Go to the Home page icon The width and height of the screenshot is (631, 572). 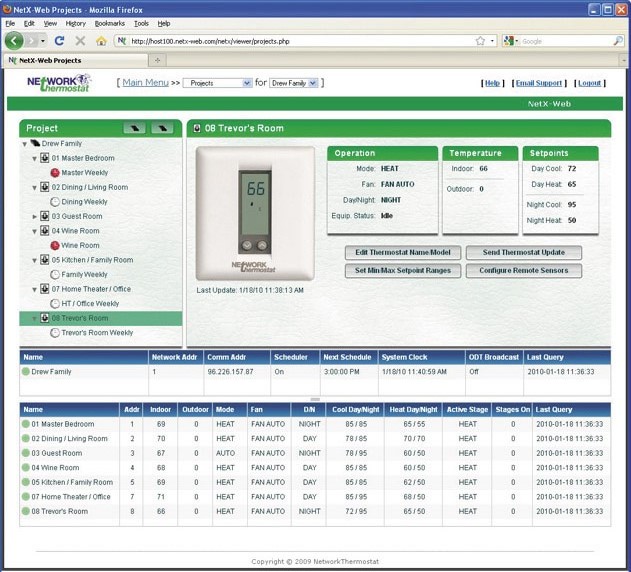(101, 41)
